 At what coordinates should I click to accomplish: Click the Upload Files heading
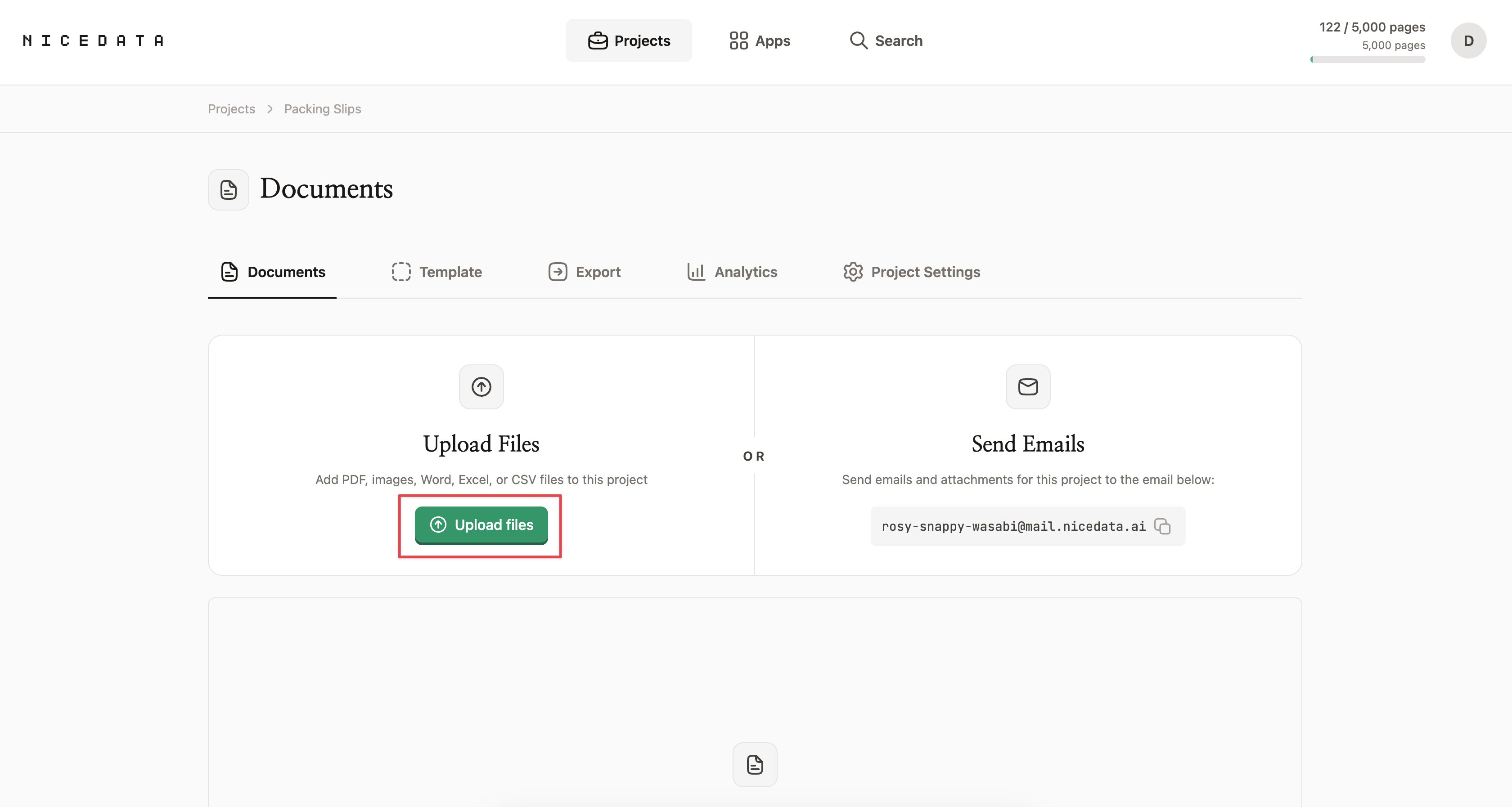(x=481, y=444)
